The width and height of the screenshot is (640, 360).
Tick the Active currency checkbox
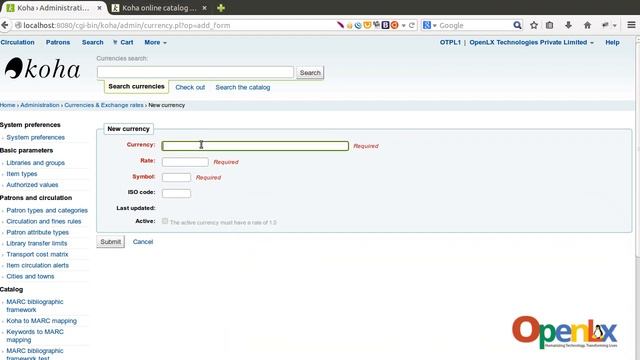[x=165, y=221]
